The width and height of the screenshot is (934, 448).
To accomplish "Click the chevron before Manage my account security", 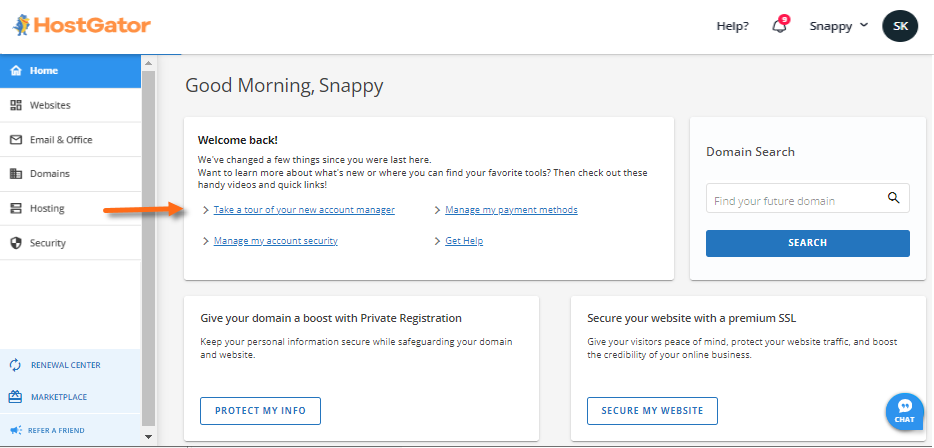I will click(206, 241).
